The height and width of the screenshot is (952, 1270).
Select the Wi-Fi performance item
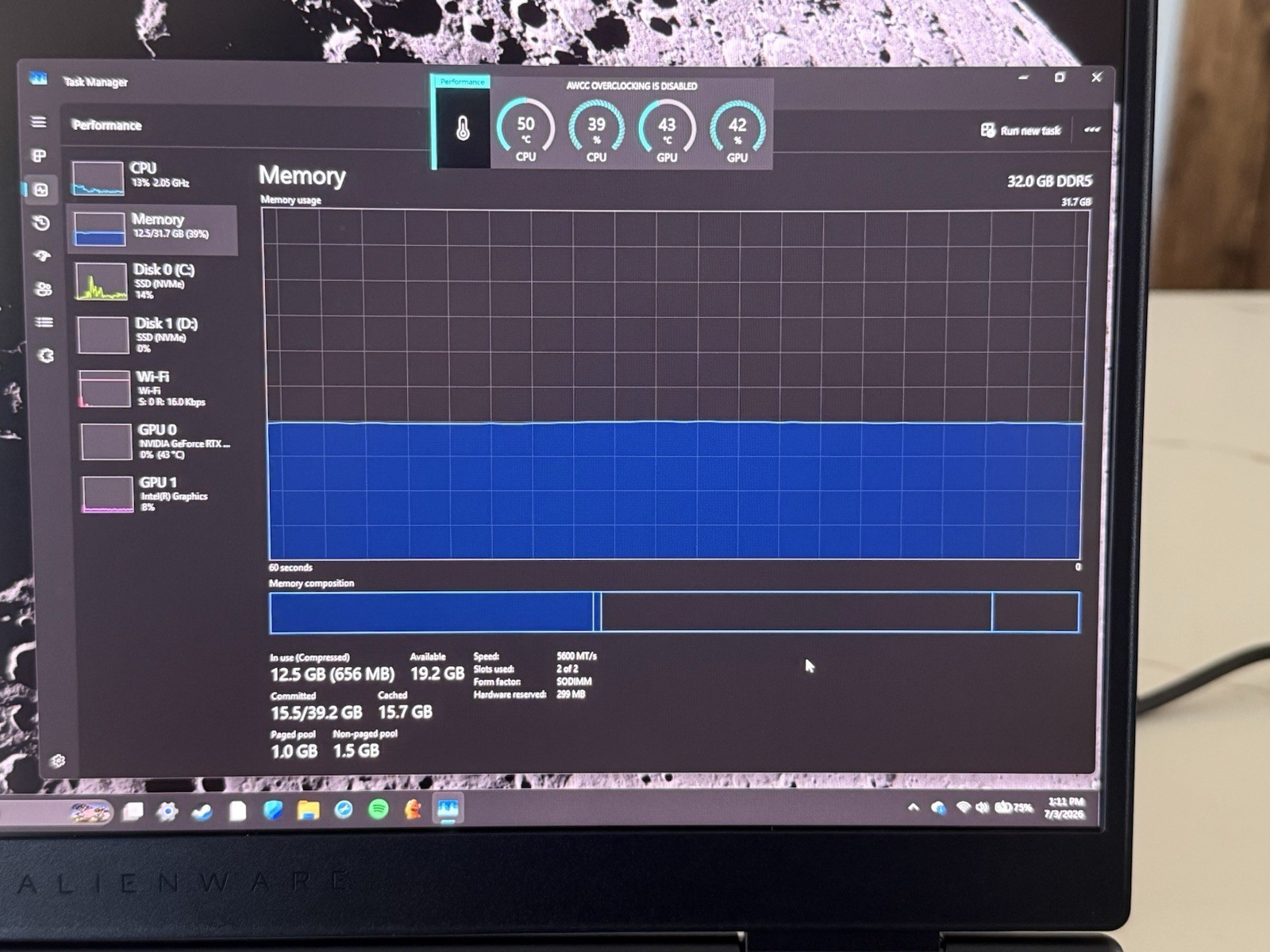coord(158,388)
